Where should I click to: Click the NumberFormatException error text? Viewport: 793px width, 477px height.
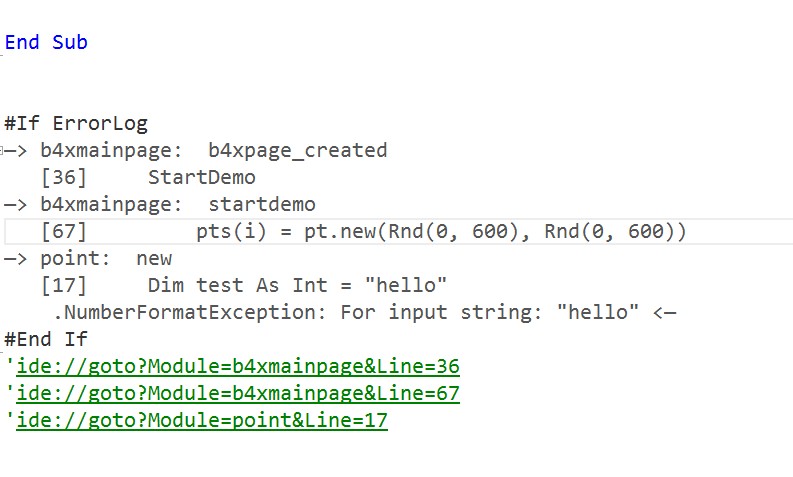pos(190,312)
